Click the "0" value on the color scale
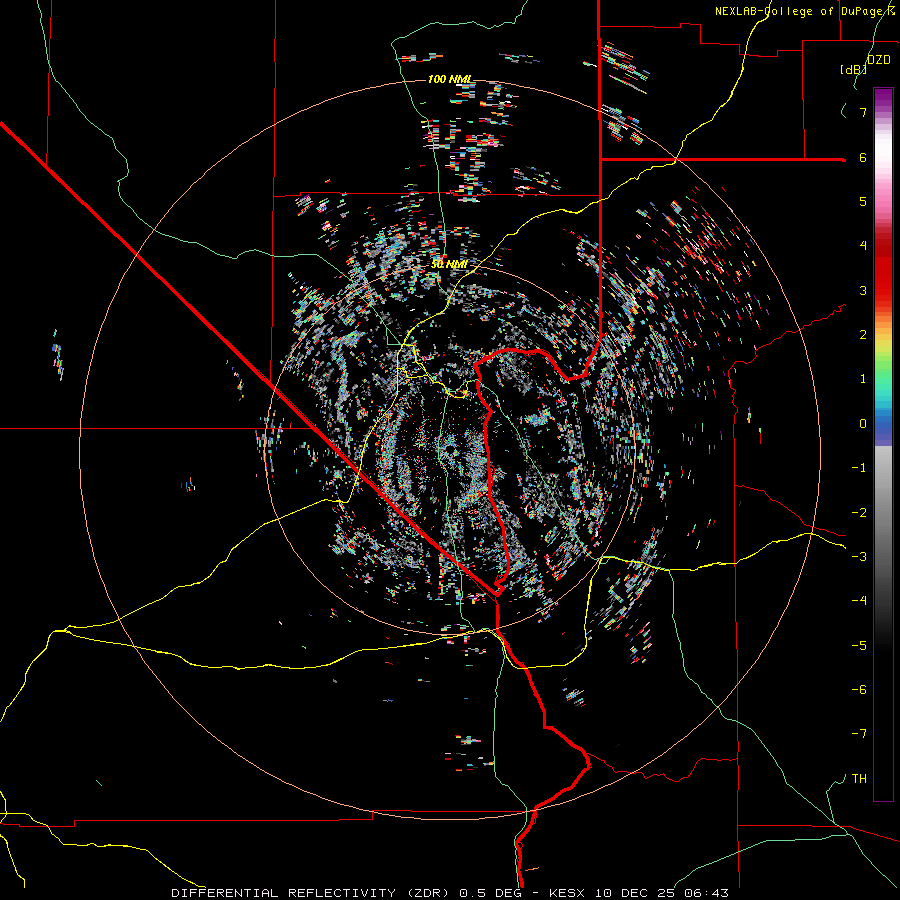The height and width of the screenshot is (900, 900). pos(863,424)
